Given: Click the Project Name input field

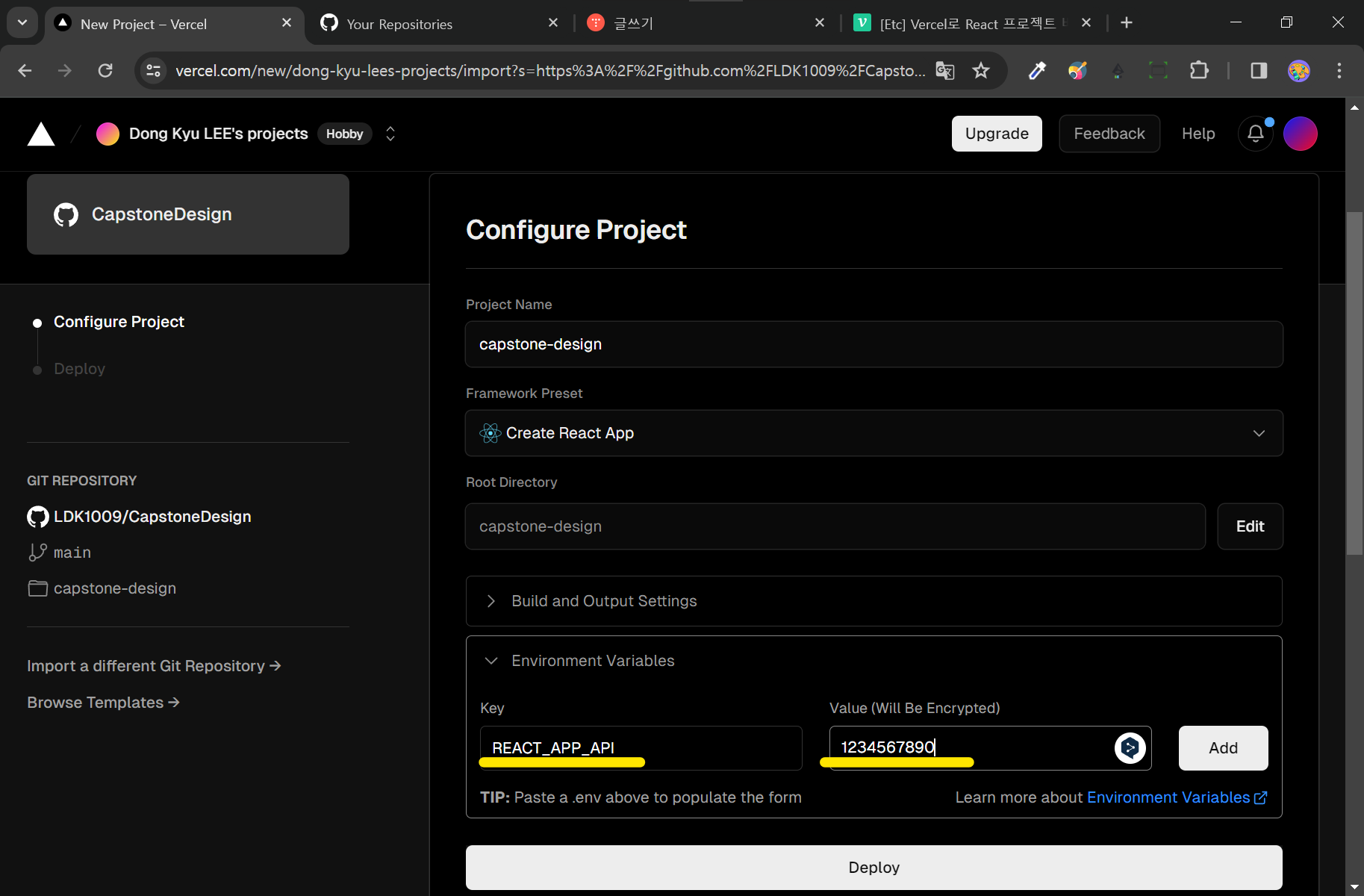Looking at the screenshot, I should (873, 344).
